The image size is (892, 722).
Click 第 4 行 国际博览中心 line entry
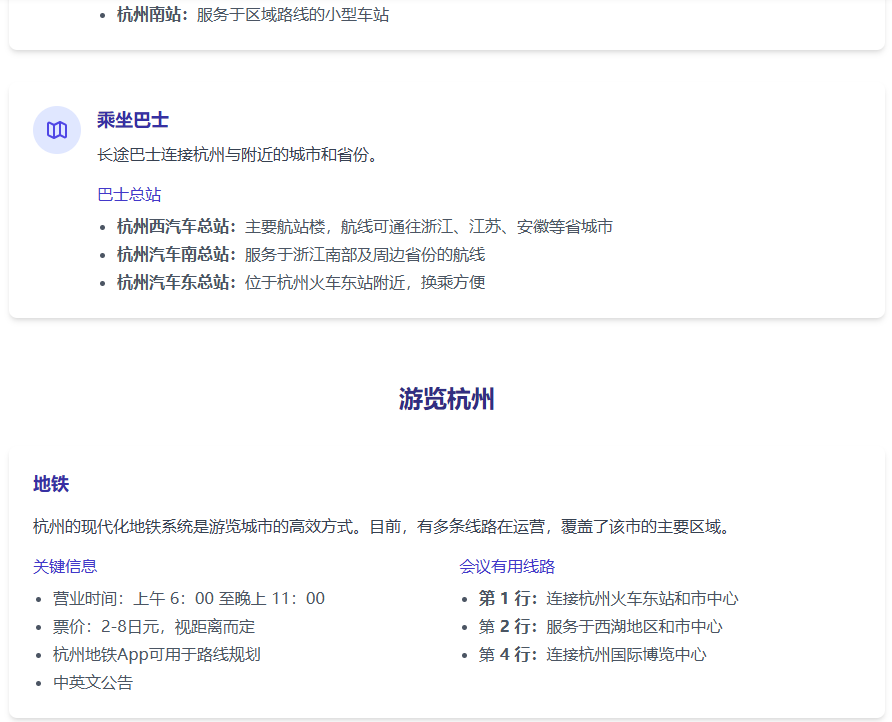[x=592, y=655]
